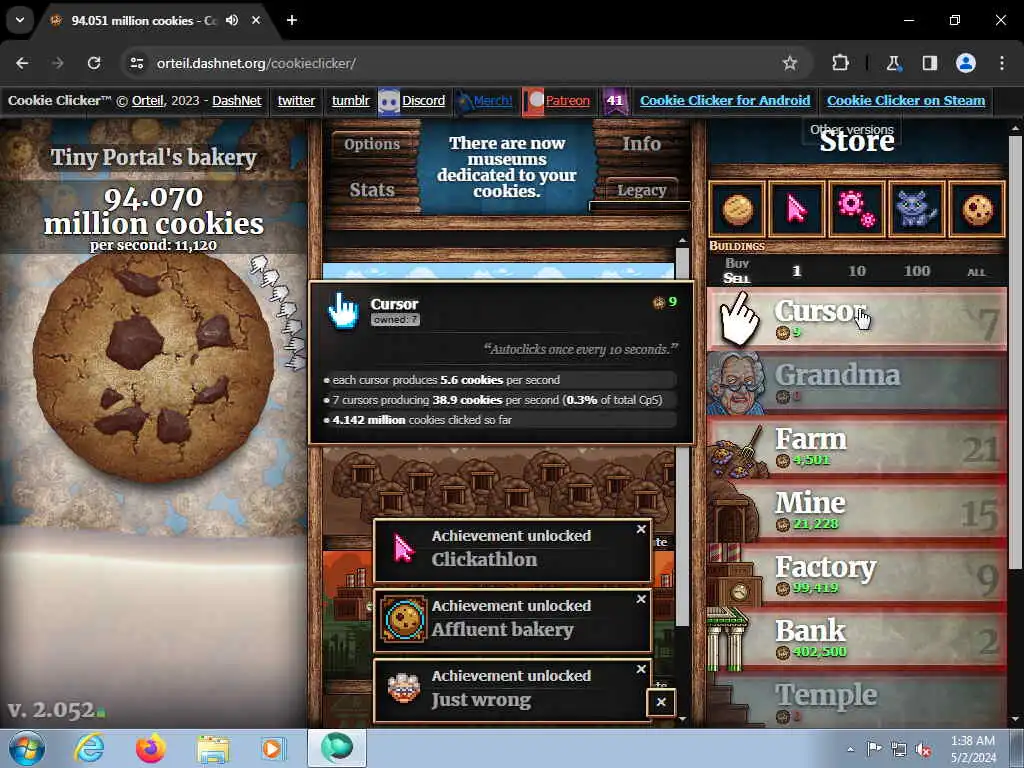Image resolution: width=1024 pixels, height=768 pixels.
Task: Open Chrome Labs flask icon
Action: tap(893, 63)
